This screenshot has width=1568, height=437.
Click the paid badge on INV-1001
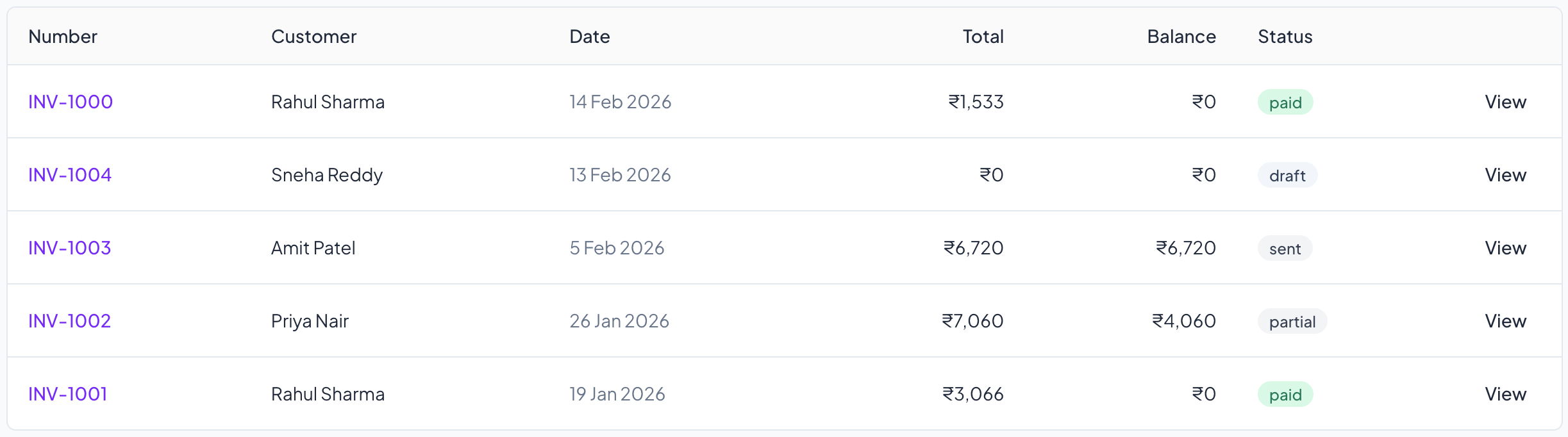pyautogui.click(x=1285, y=395)
